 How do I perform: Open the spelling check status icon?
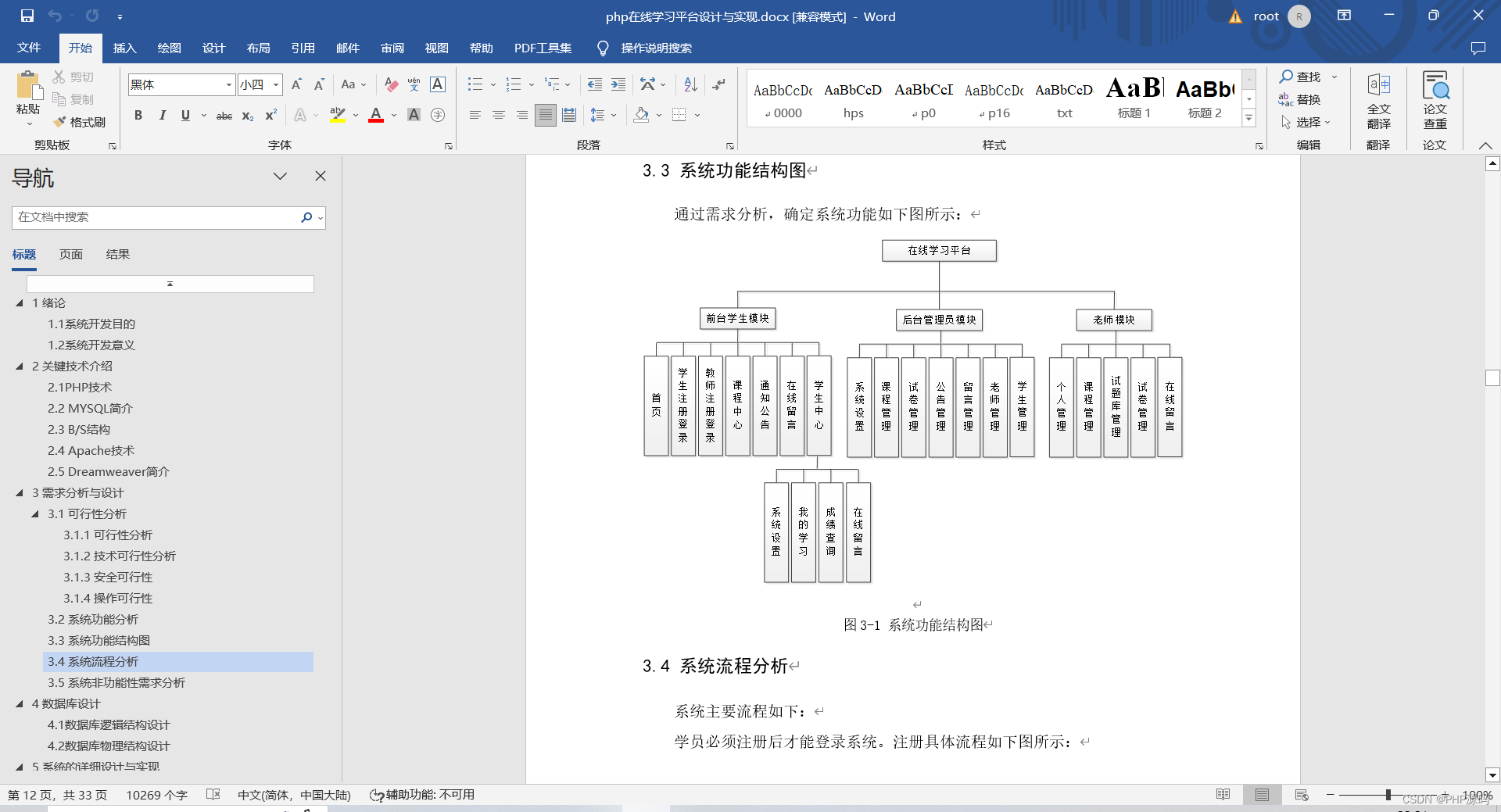[x=213, y=795]
